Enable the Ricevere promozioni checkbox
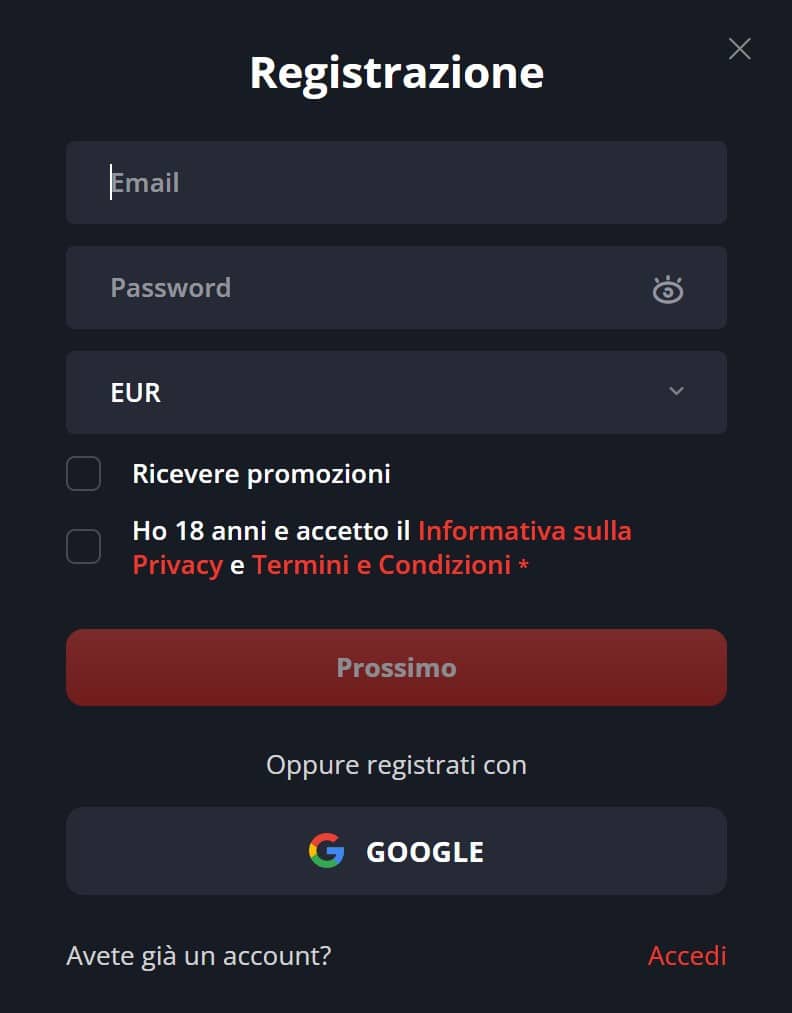792x1013 pixels. (84, 474)
